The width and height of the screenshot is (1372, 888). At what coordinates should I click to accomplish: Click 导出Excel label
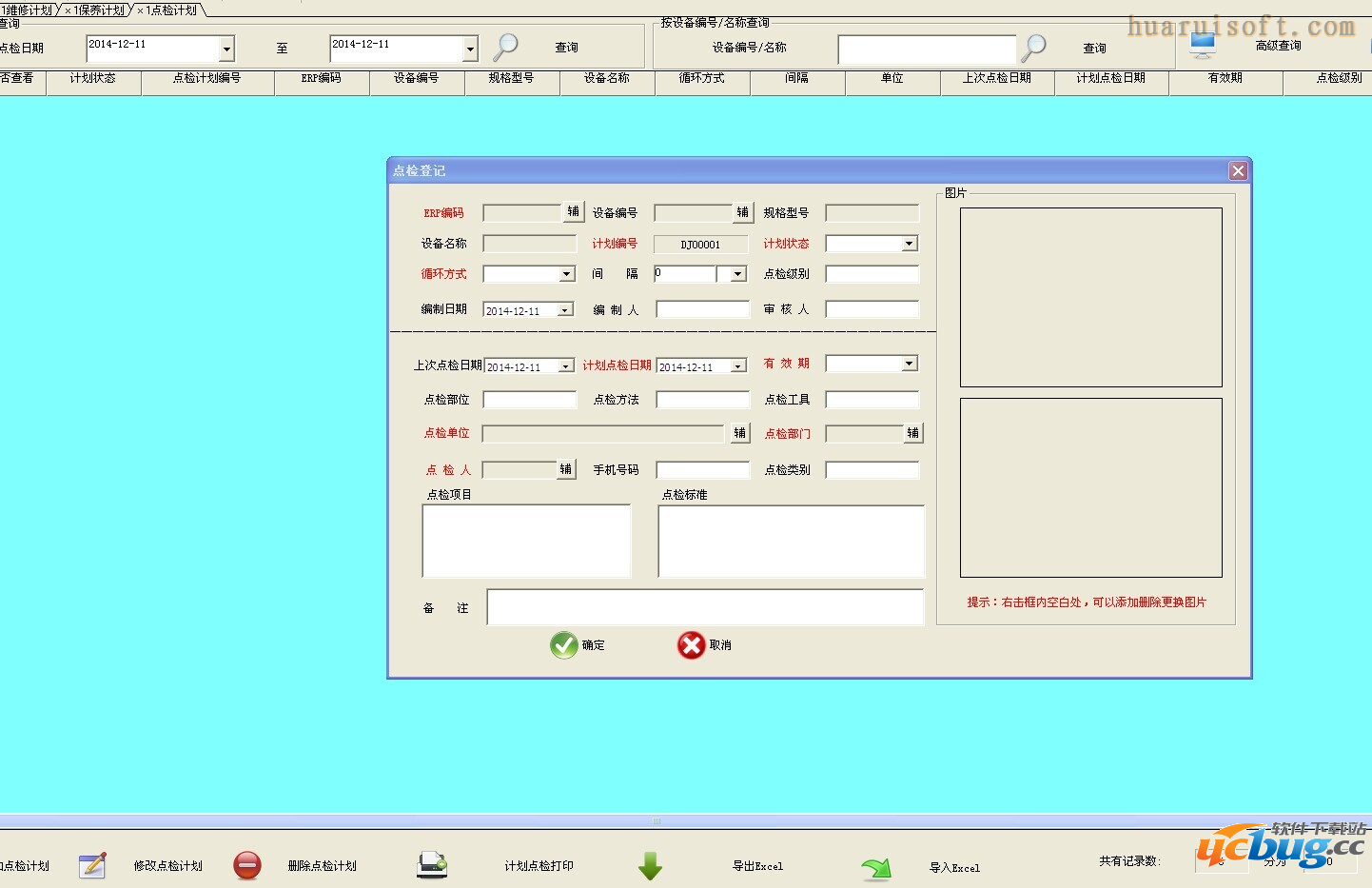[758, 866]
